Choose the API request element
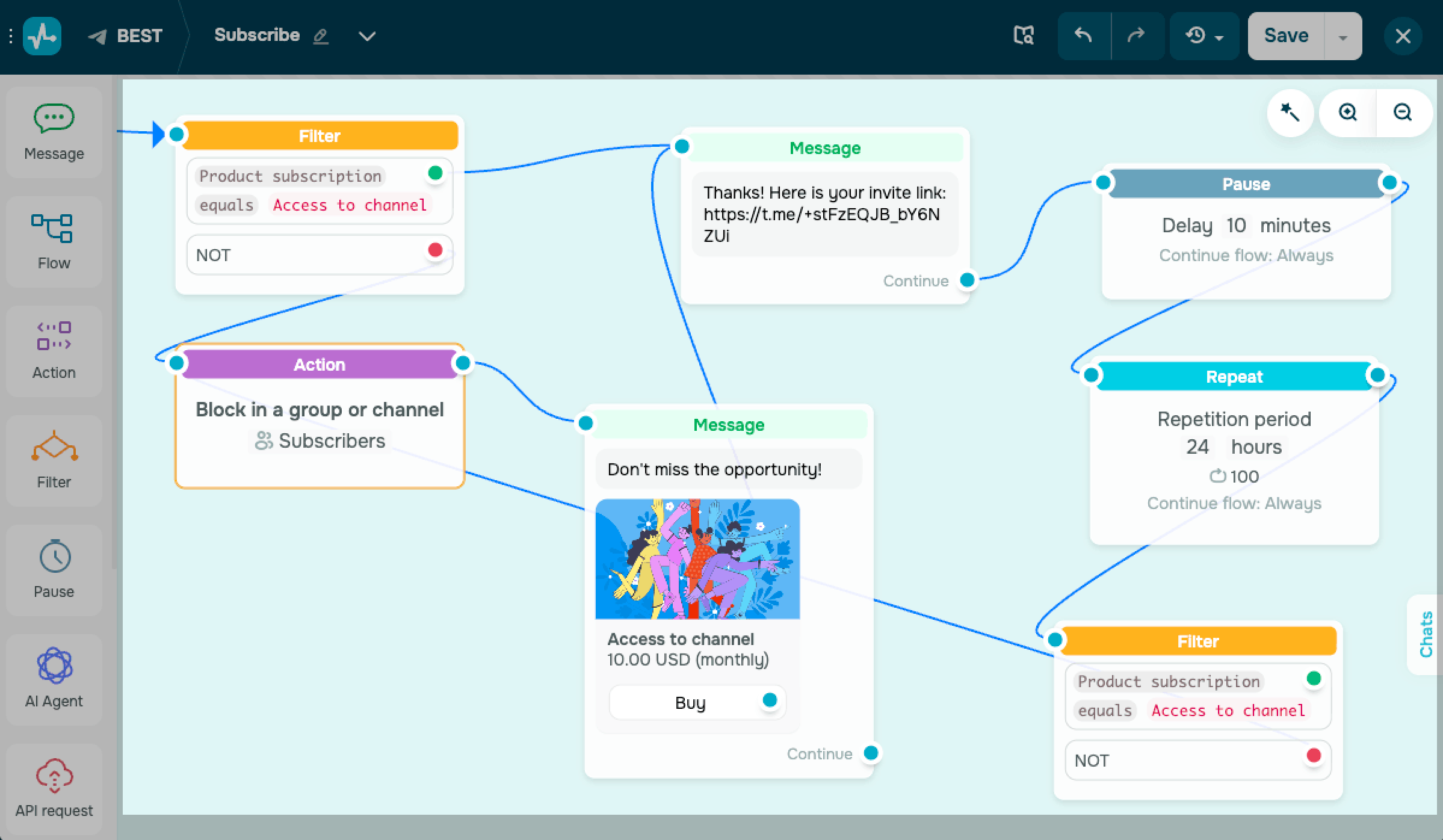1443x840 pixels. pos(54,789)
